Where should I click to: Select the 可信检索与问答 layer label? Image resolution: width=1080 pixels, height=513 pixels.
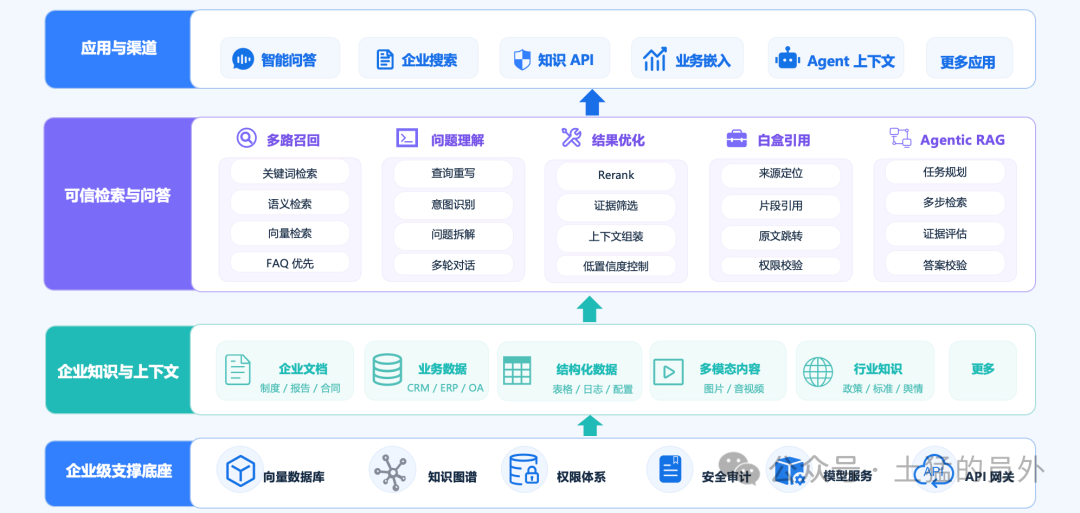click(x=117, y=196)
